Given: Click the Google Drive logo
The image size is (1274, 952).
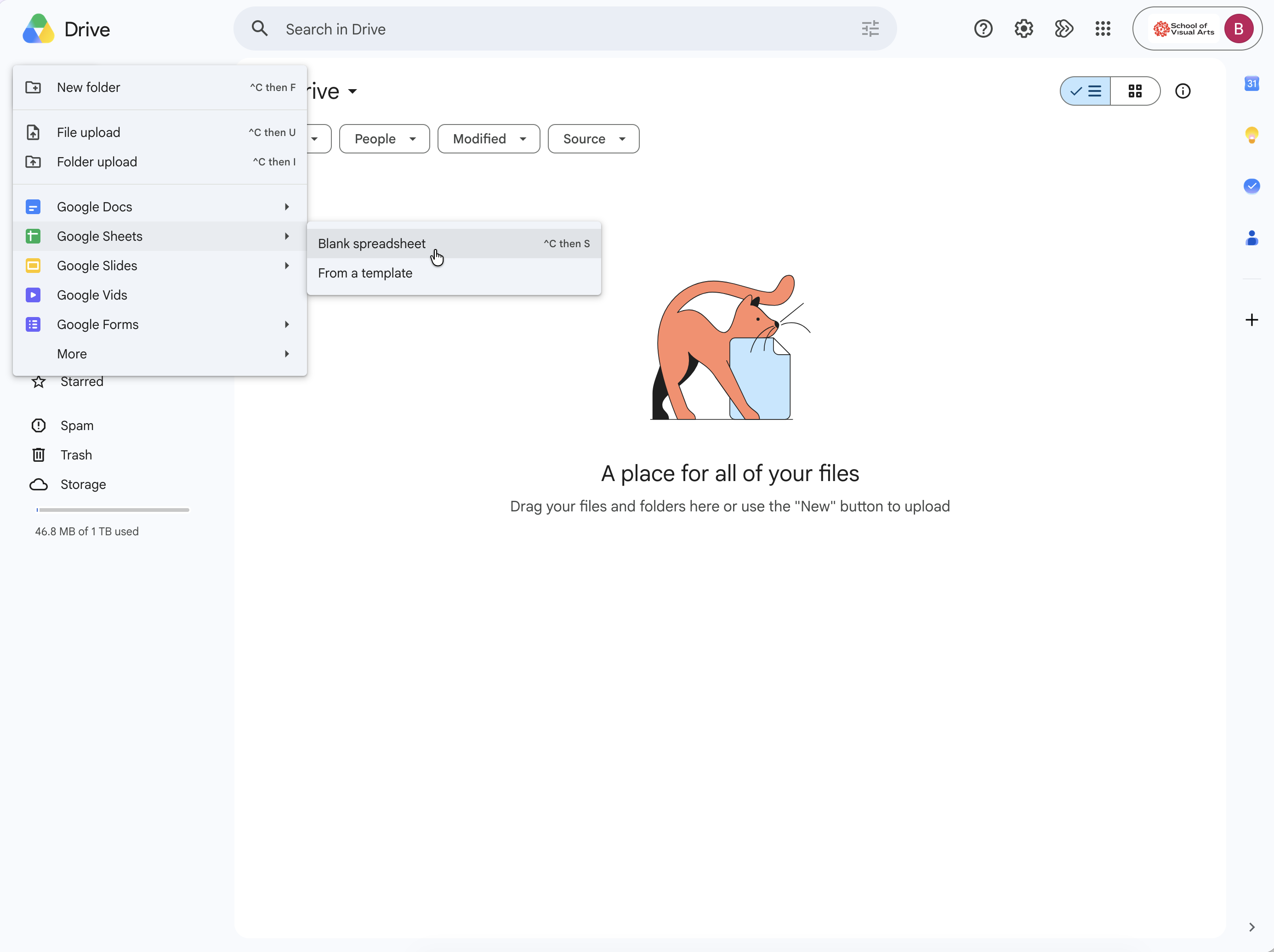Looking at the screenshot, I should [39, 29].
